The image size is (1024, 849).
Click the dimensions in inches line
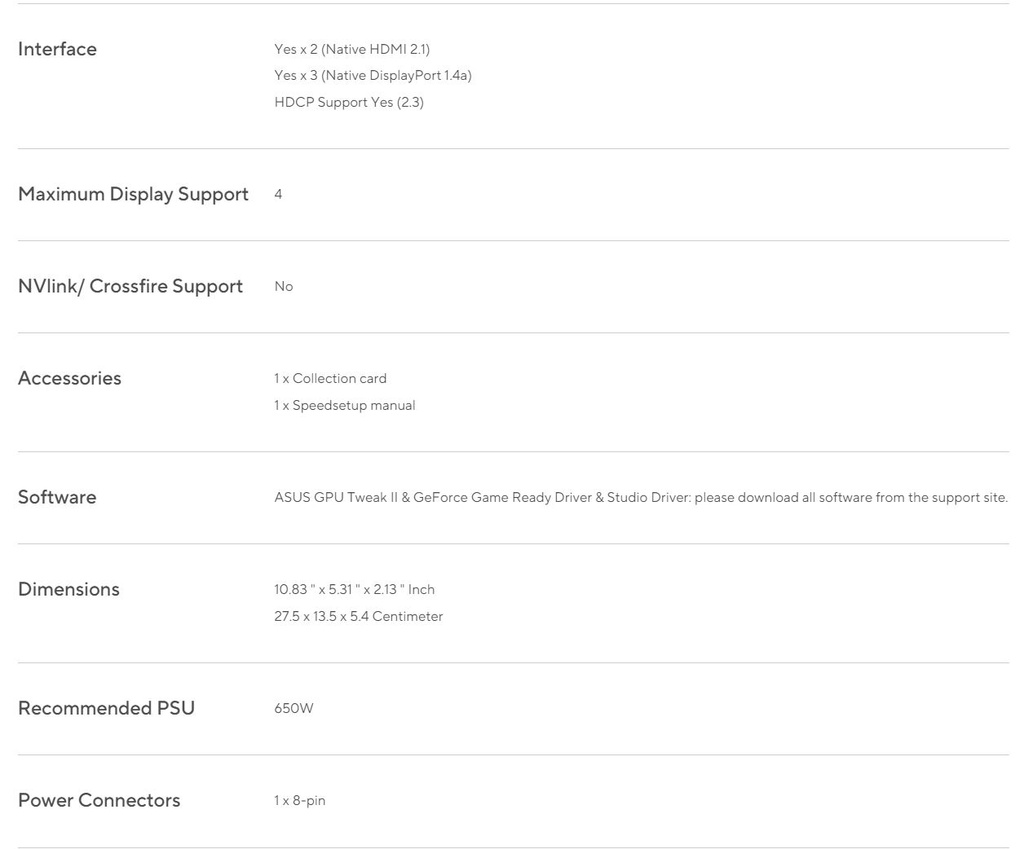[x=354, y=590]
